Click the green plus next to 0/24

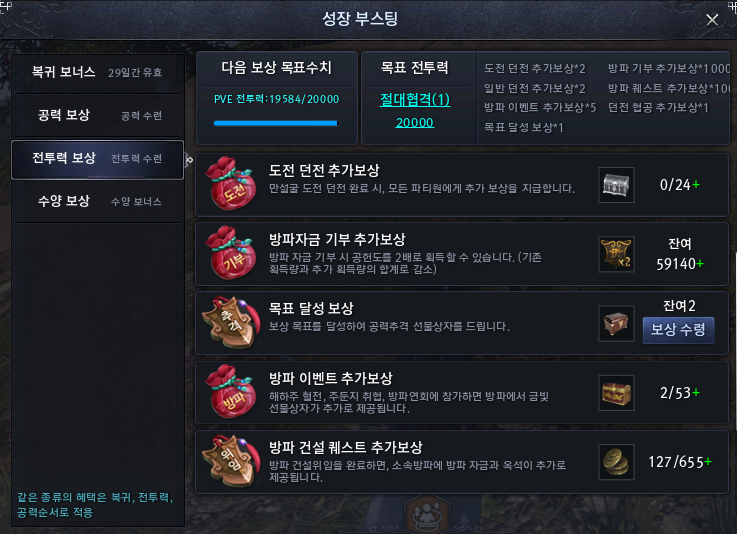[x=696, y=185]
